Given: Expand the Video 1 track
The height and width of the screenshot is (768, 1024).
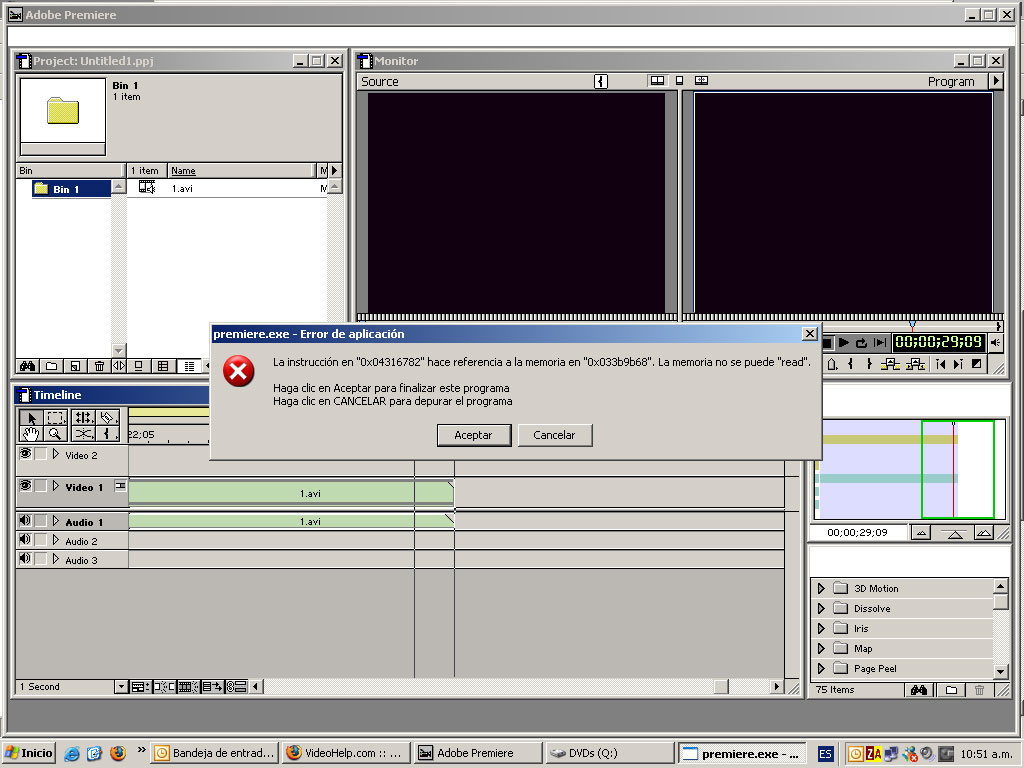Looking at the screenshot, I should tap(56, 486).
